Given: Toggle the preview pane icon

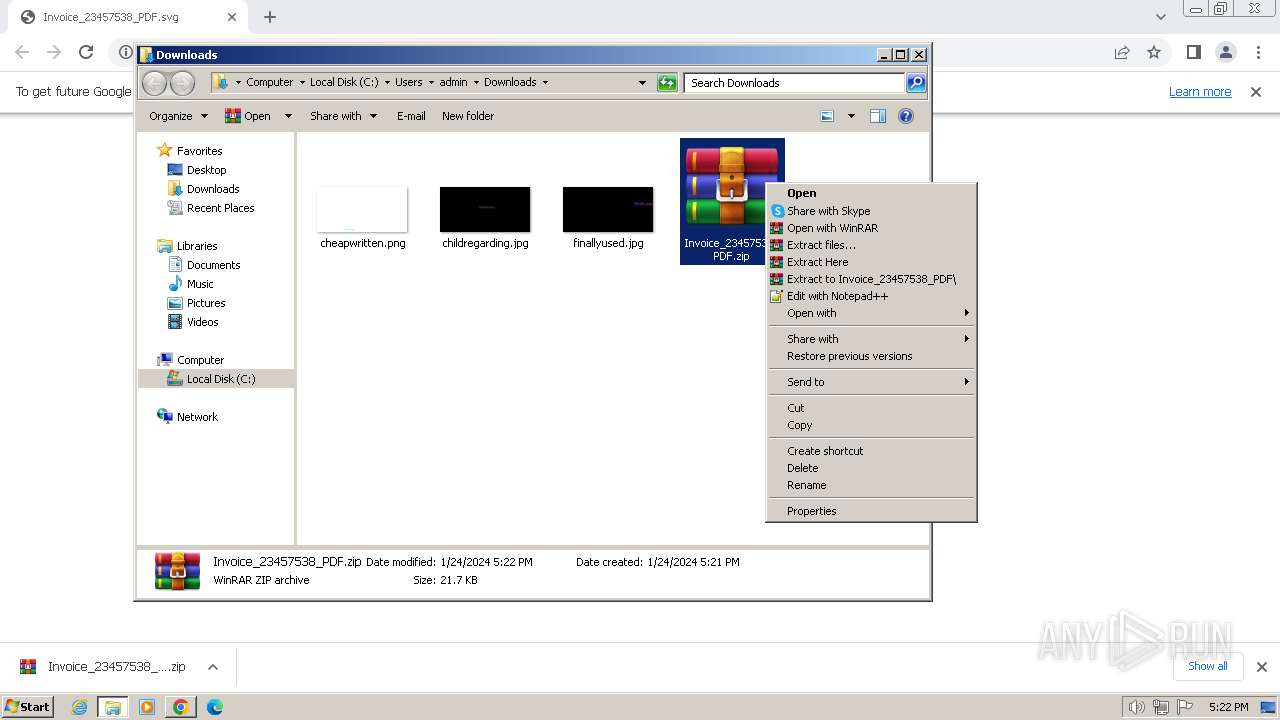Looking at the screenshot, I should click(x=878, y=116).
